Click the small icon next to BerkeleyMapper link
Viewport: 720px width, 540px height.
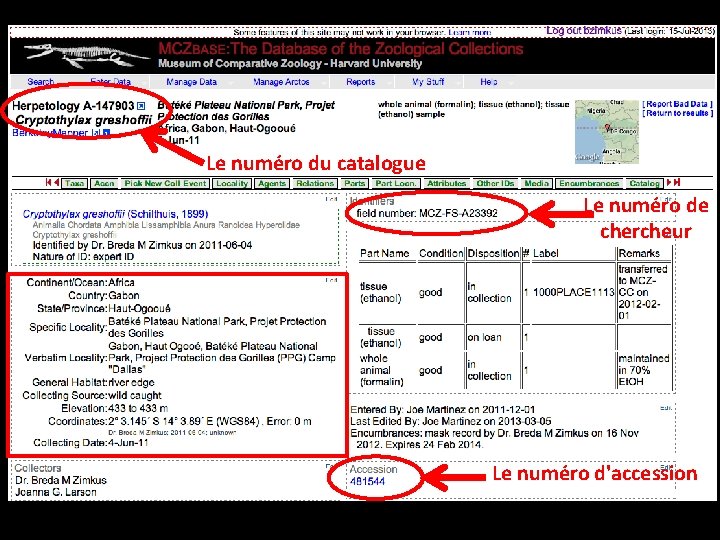tap(107, 133)
